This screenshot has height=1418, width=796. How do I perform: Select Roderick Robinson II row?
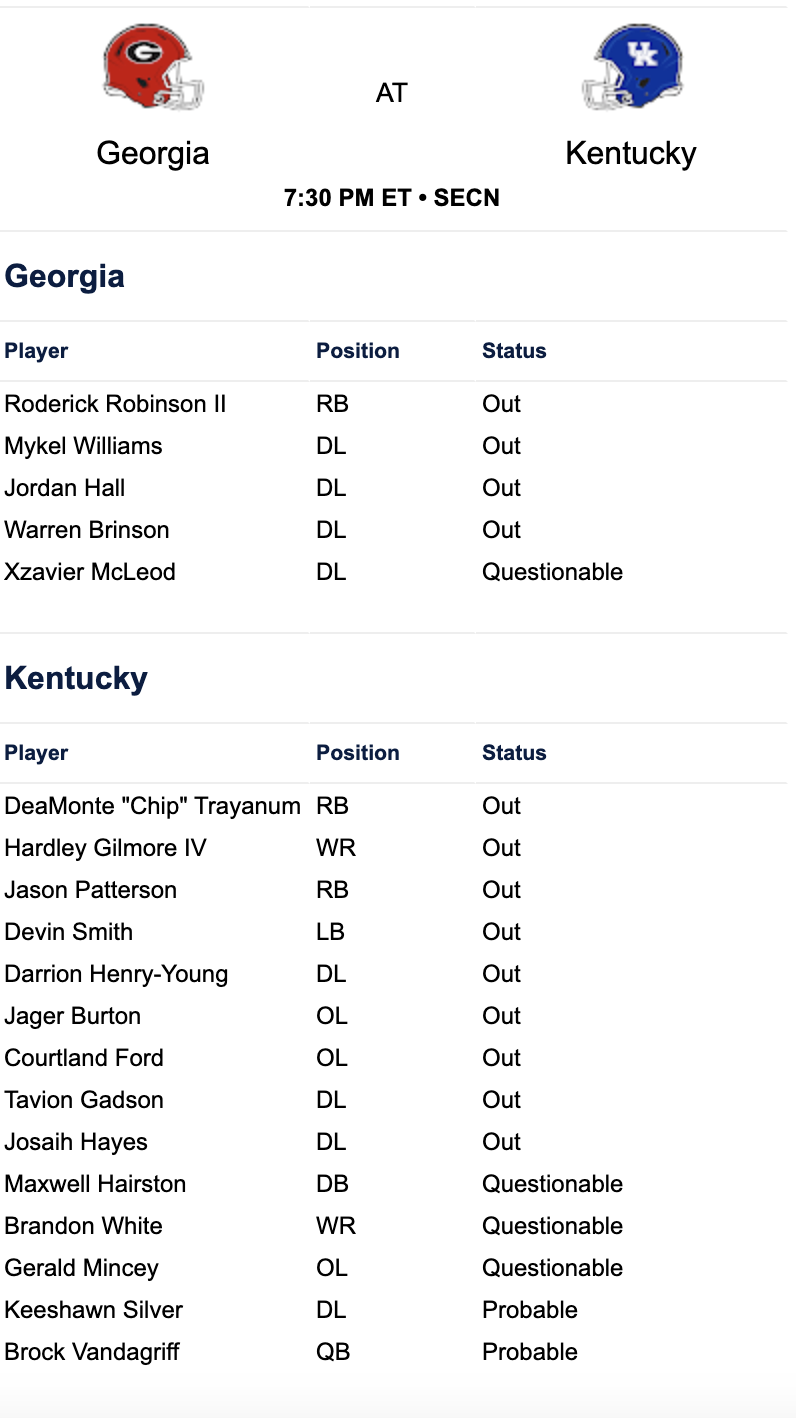pos(394,404)
